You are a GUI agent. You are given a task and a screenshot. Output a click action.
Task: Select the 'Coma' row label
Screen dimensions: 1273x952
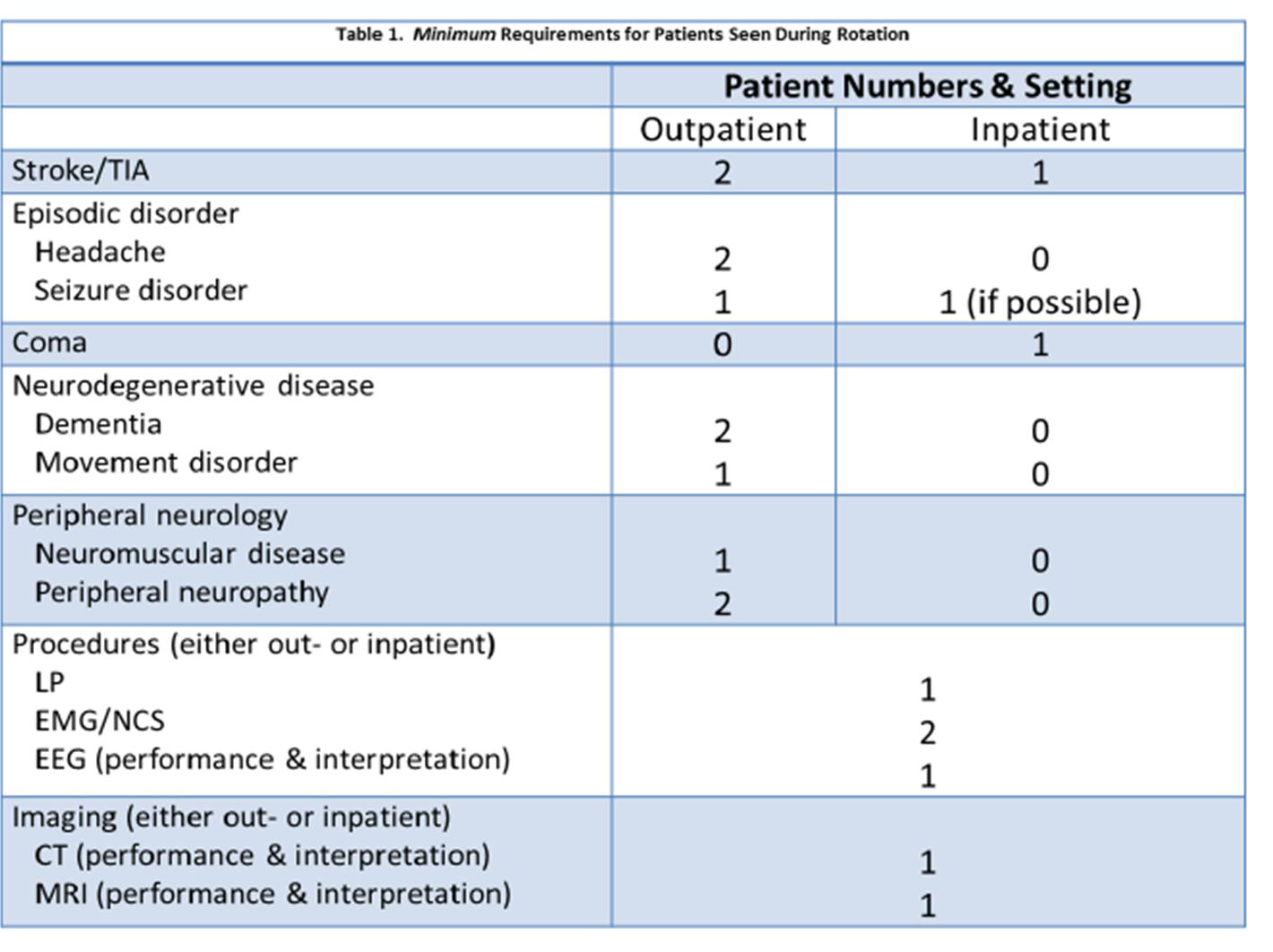49,342
